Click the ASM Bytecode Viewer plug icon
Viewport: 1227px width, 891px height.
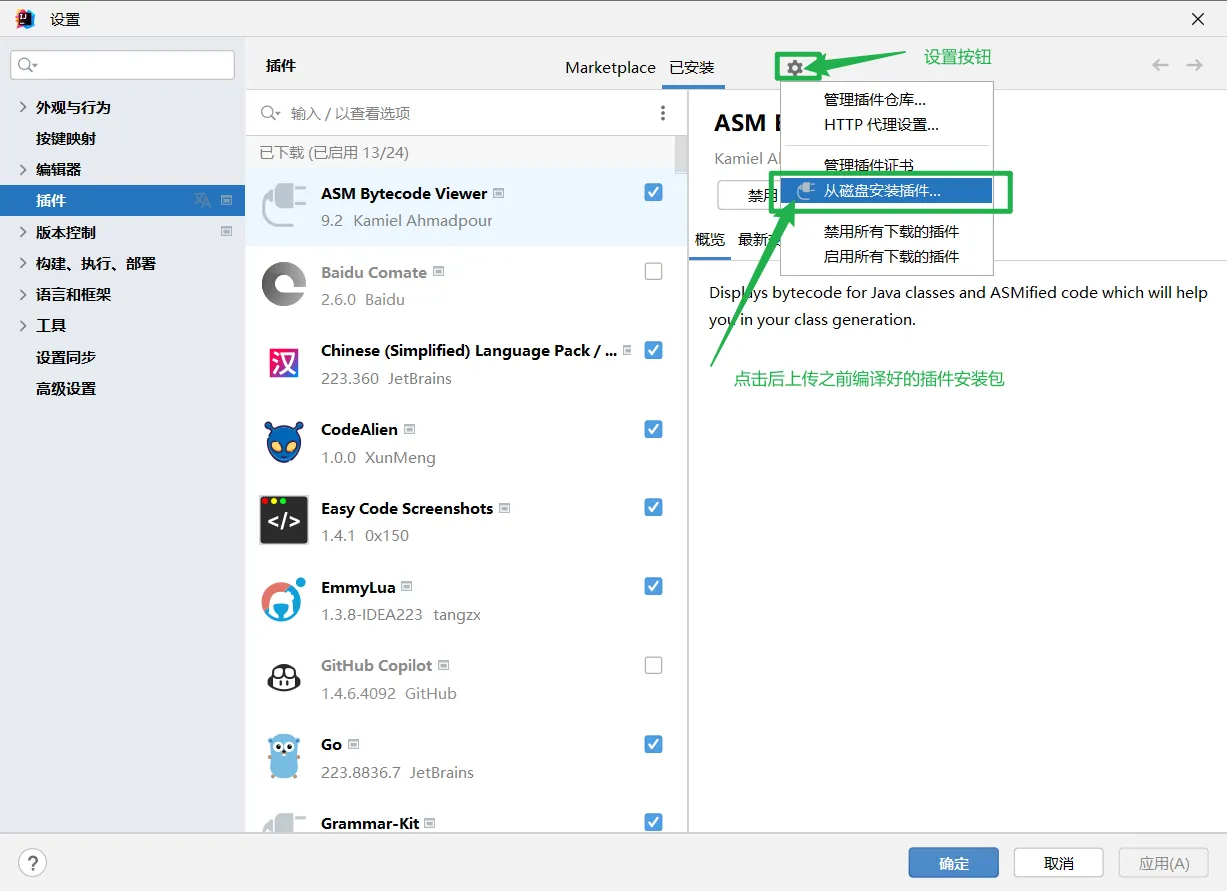coord(283,206)
